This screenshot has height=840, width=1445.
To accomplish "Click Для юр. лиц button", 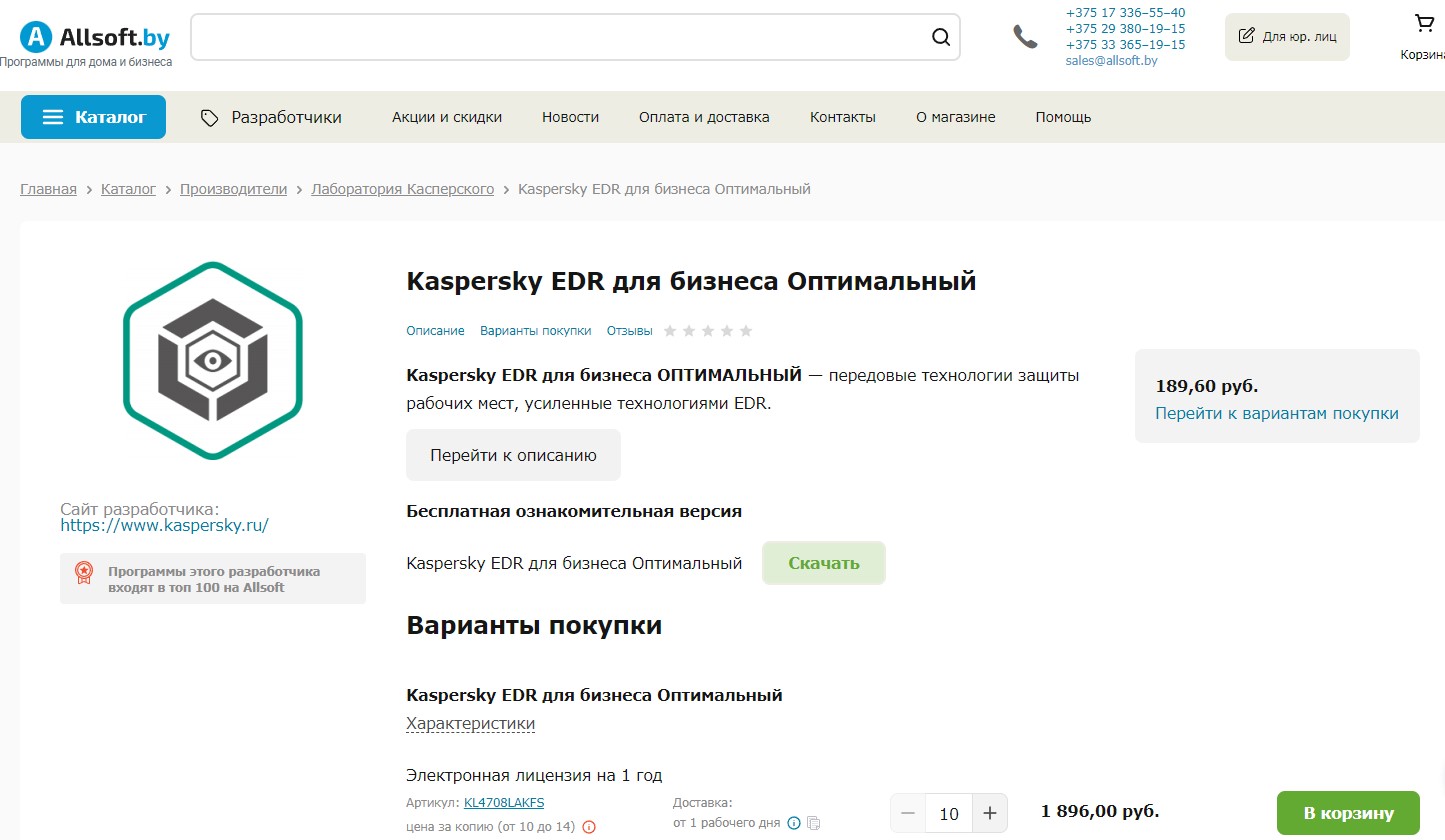I will [x=1287, y=37].
